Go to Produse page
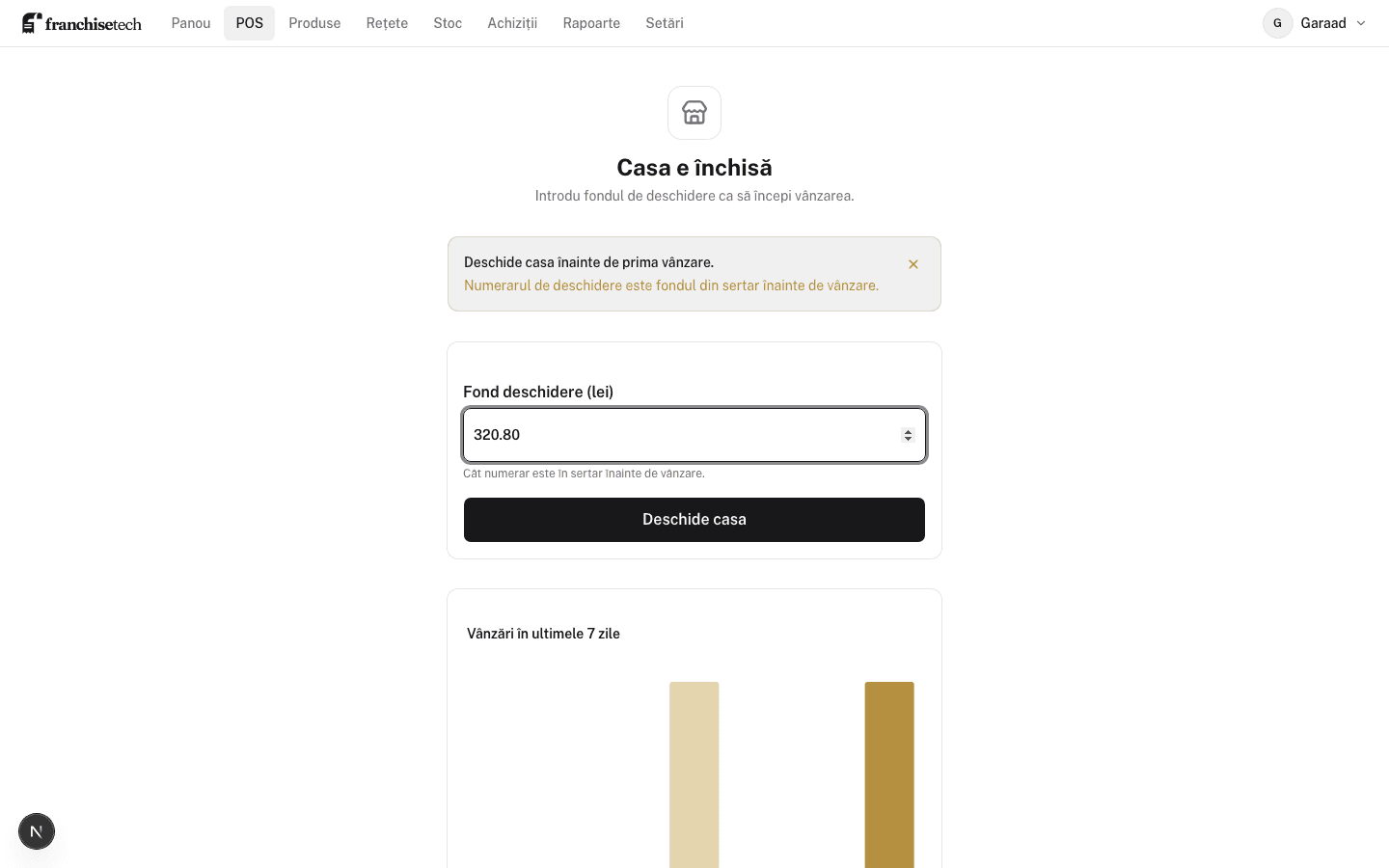The height and width of the screenshot is (868, 1389). coord(314,23)
